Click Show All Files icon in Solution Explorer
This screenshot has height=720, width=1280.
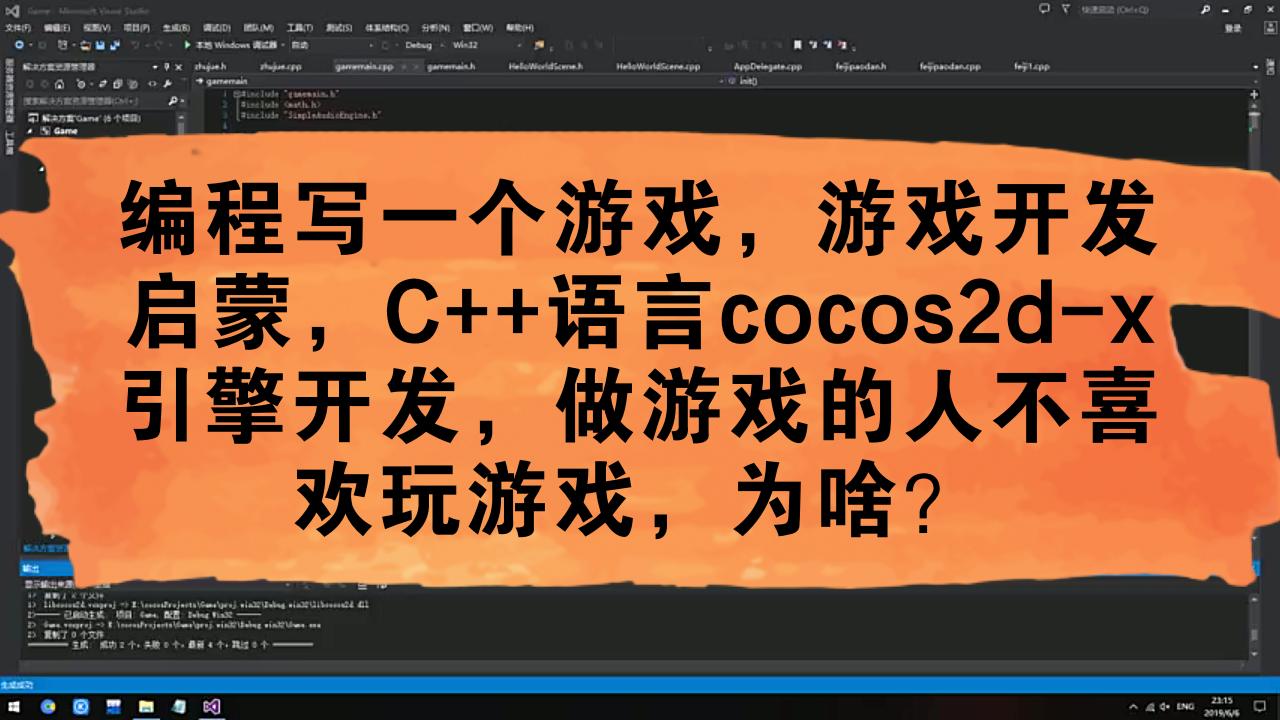(133, 84)
